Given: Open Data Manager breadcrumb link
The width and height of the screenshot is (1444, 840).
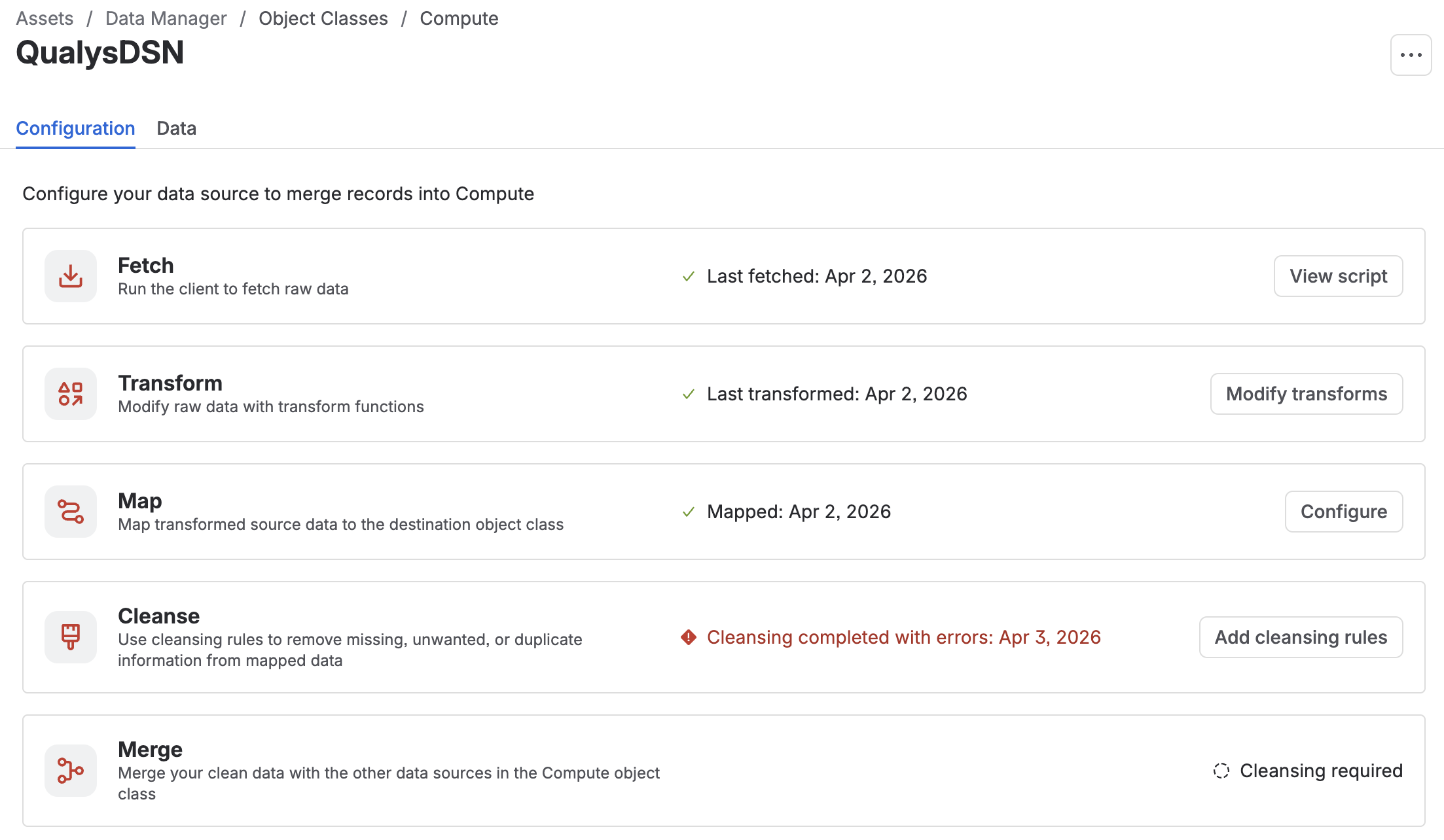Looking at the screenshot, I should point(166,18).
